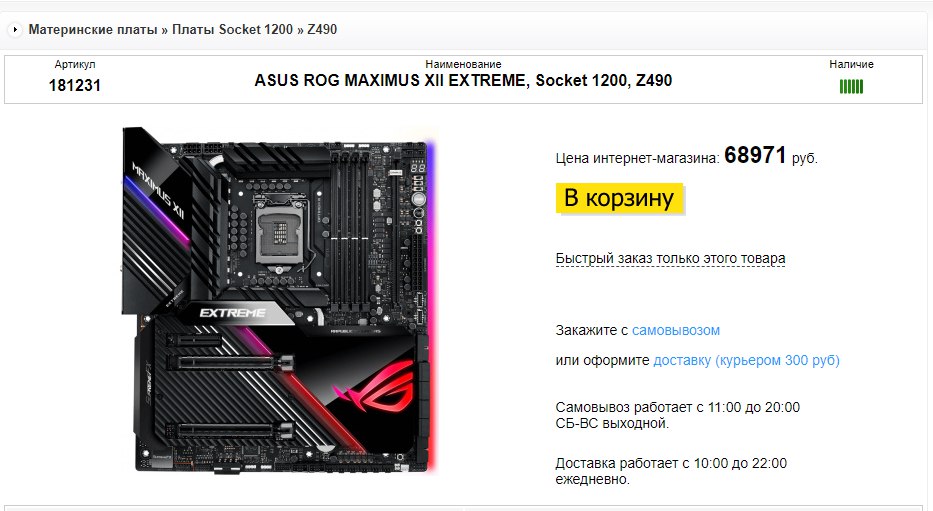Click the Наличие column label

(851, 64)
